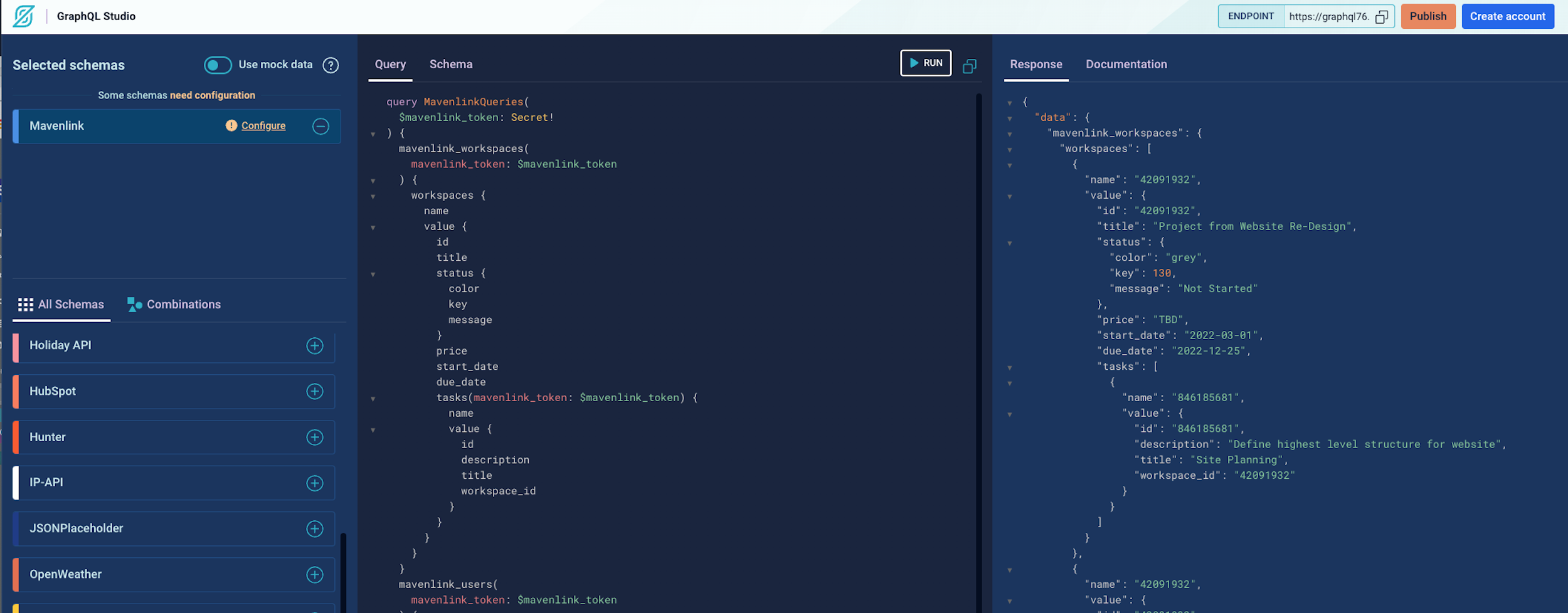Viewport: 1568px width, 613px height.
Task: Collapse the "data" node in response
Action: pyautogui.click(x=1010, y=118)
